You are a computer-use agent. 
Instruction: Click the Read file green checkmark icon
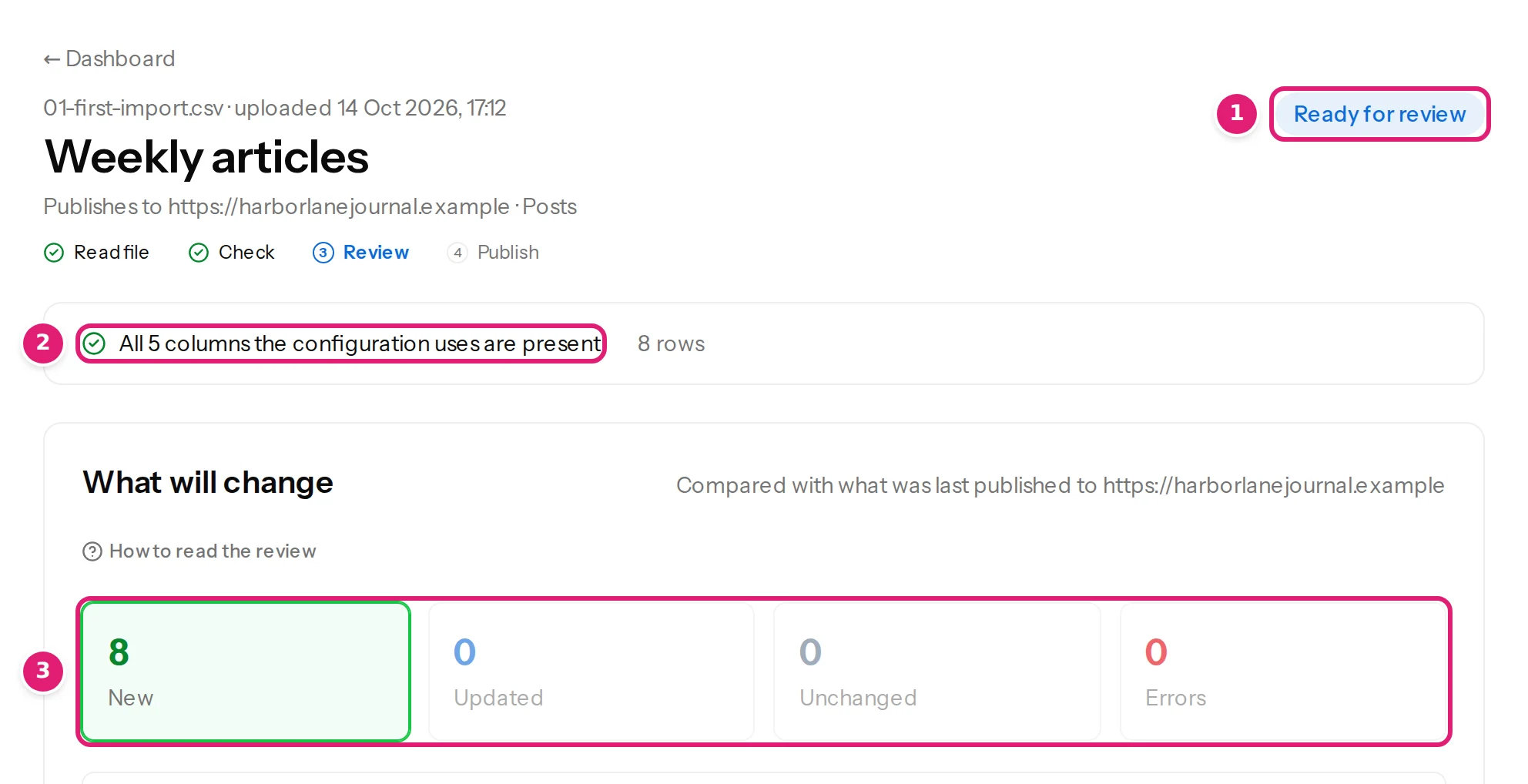pyautogui.click(x=54, y=253)
